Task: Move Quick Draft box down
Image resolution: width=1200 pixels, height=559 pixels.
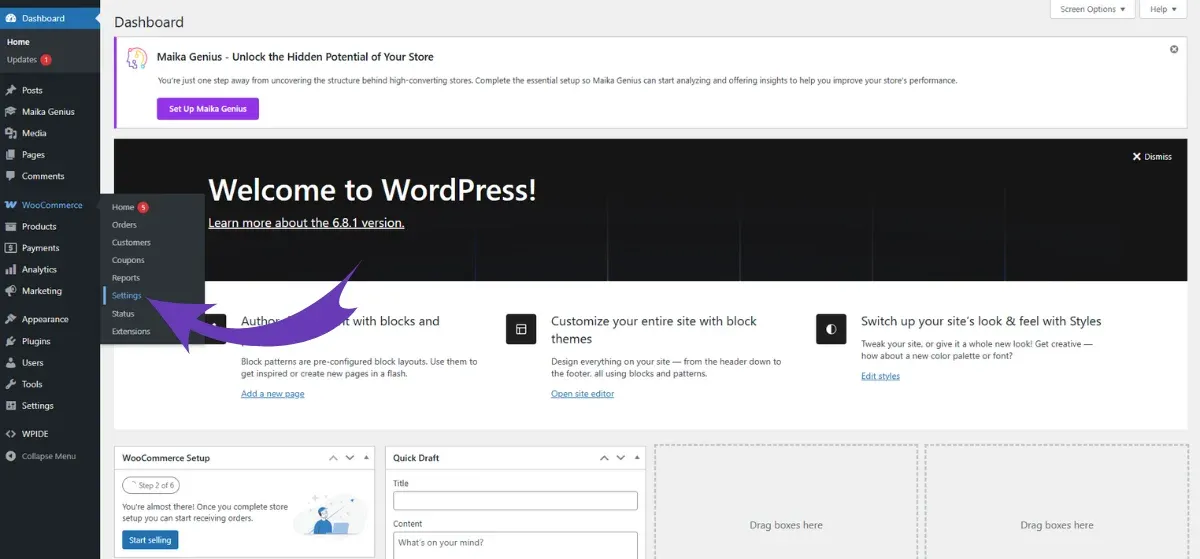Action: pos(620,458)
